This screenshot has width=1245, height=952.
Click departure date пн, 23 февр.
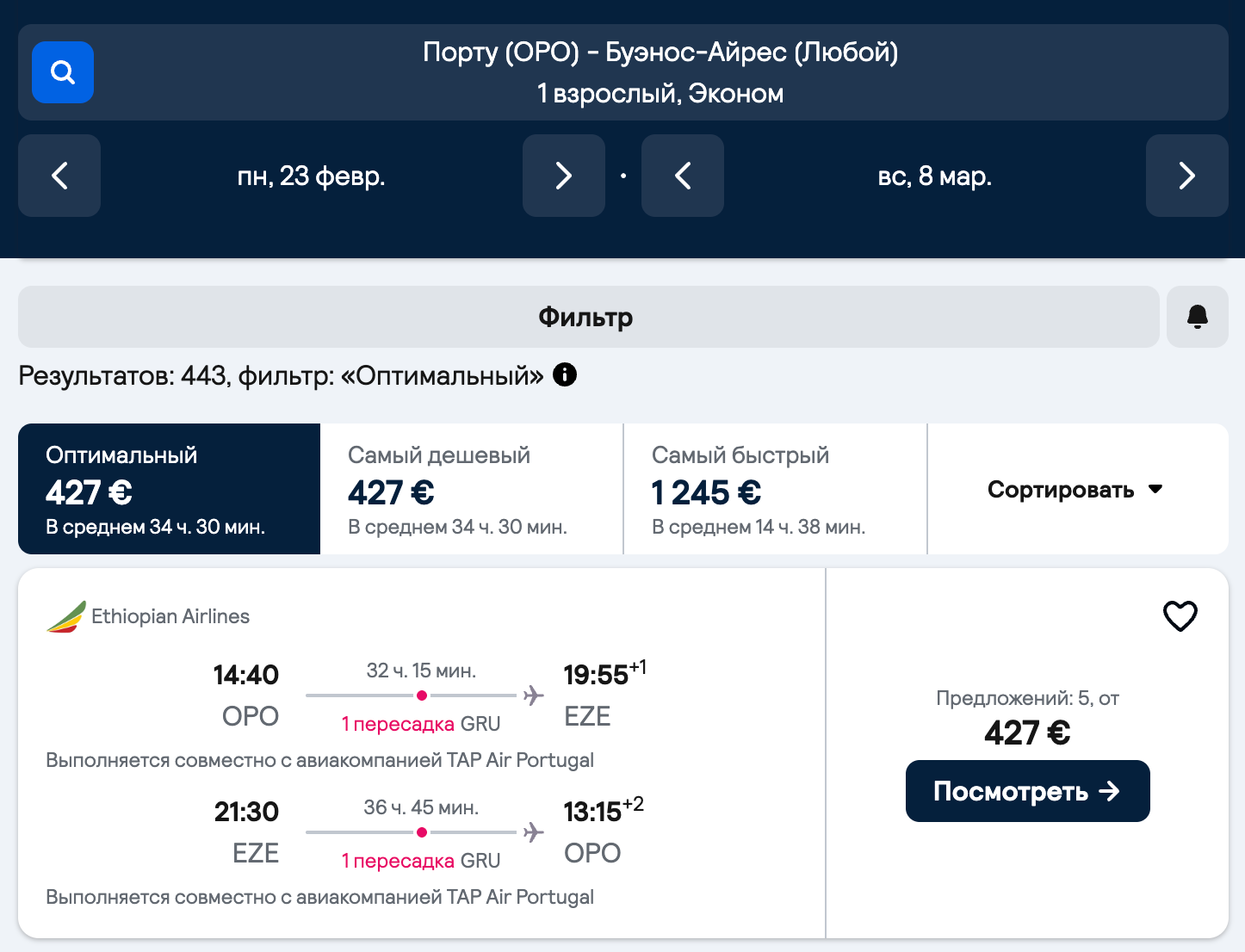311,176
